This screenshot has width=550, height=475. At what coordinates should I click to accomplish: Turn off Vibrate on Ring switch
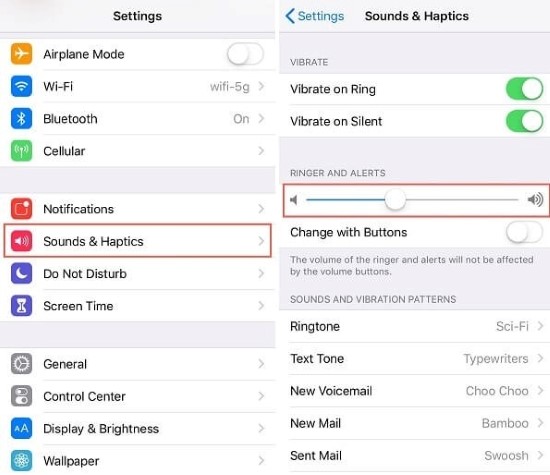[524, 89]
